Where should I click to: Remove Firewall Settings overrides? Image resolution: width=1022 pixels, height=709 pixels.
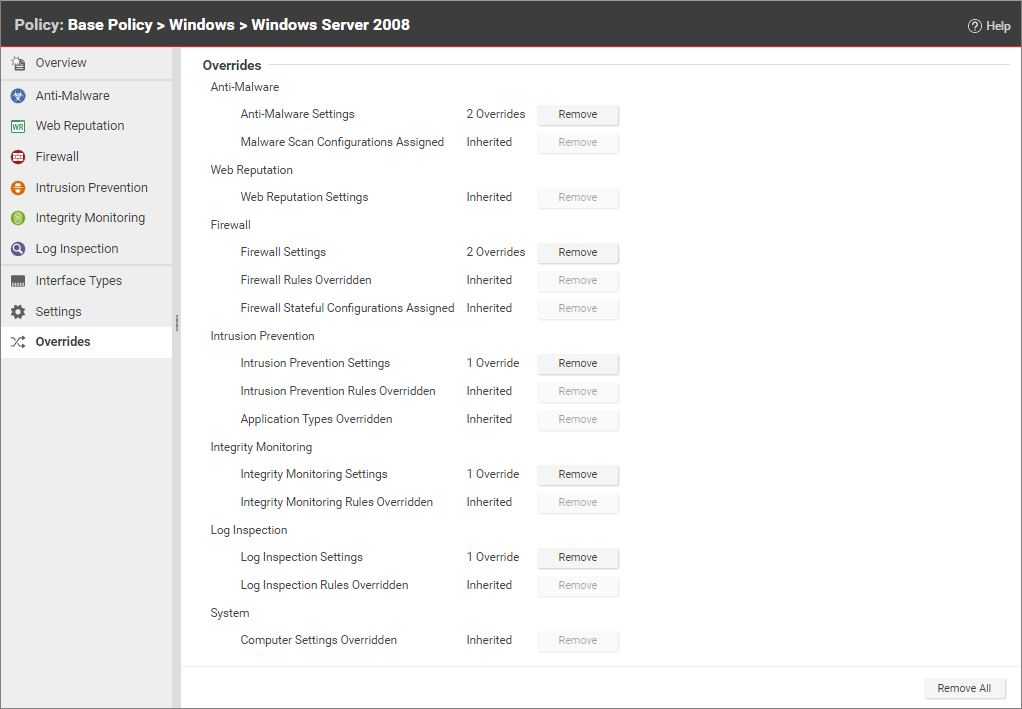578,253
